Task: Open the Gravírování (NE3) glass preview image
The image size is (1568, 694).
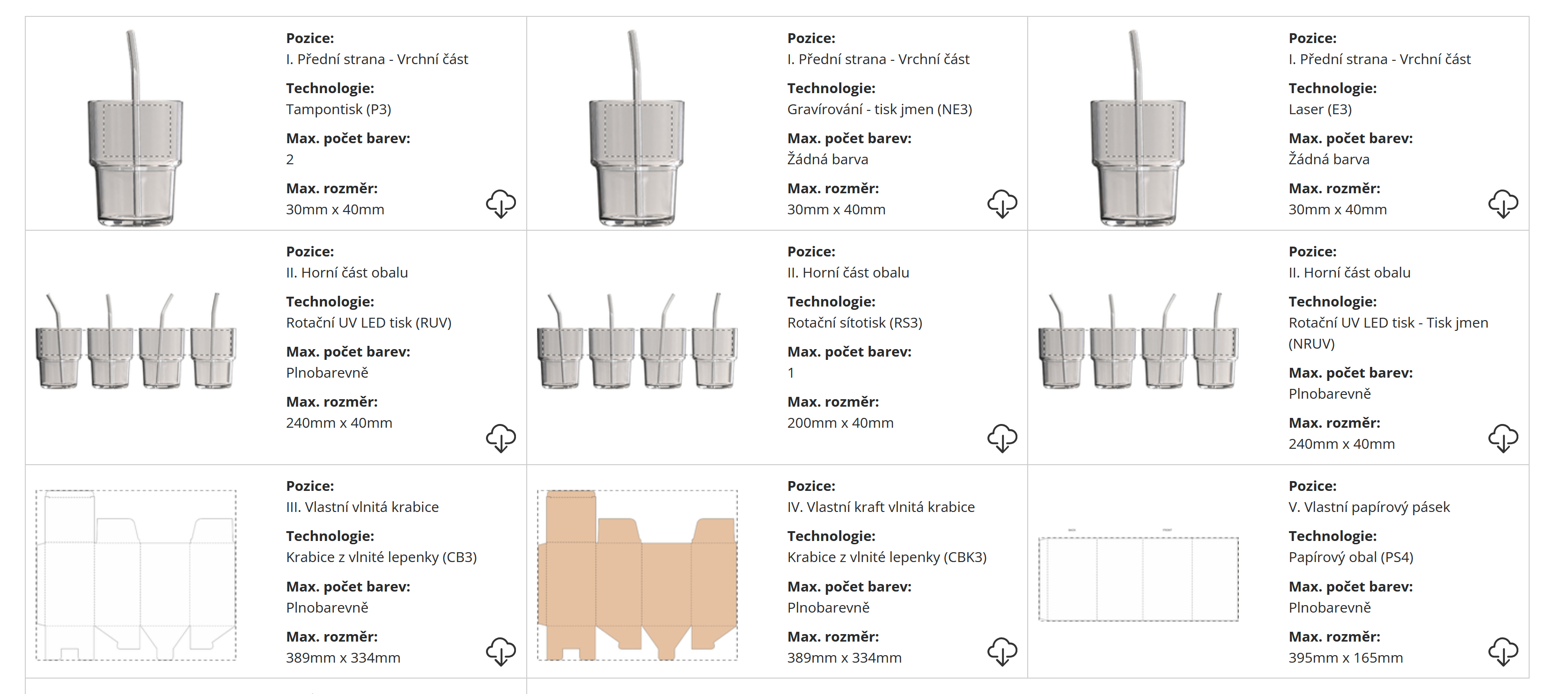Action: pyautogui.click(x=636, y=128)
